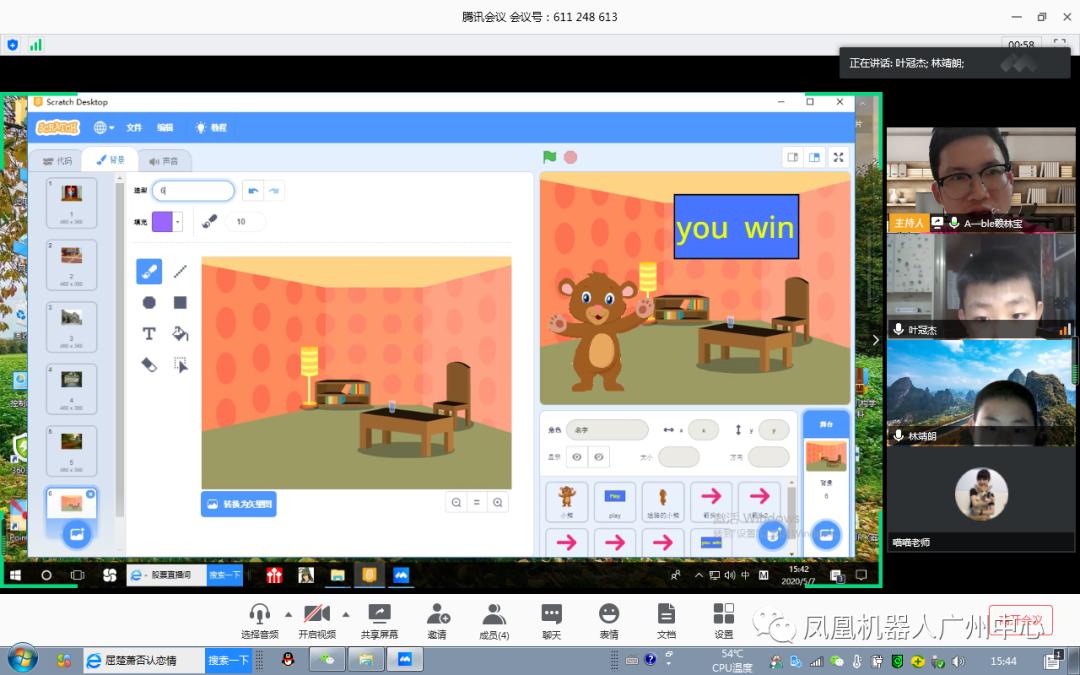Select the 小熊 bear sprite thumbnail
The height and width of the screenshot is (675, 1080).
tap(567, 501)
